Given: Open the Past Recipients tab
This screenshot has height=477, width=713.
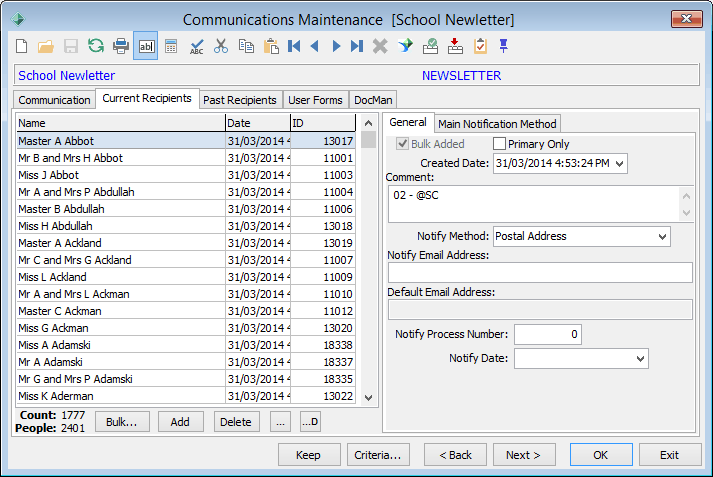Looking at the screenshot, I should [240, 100].
